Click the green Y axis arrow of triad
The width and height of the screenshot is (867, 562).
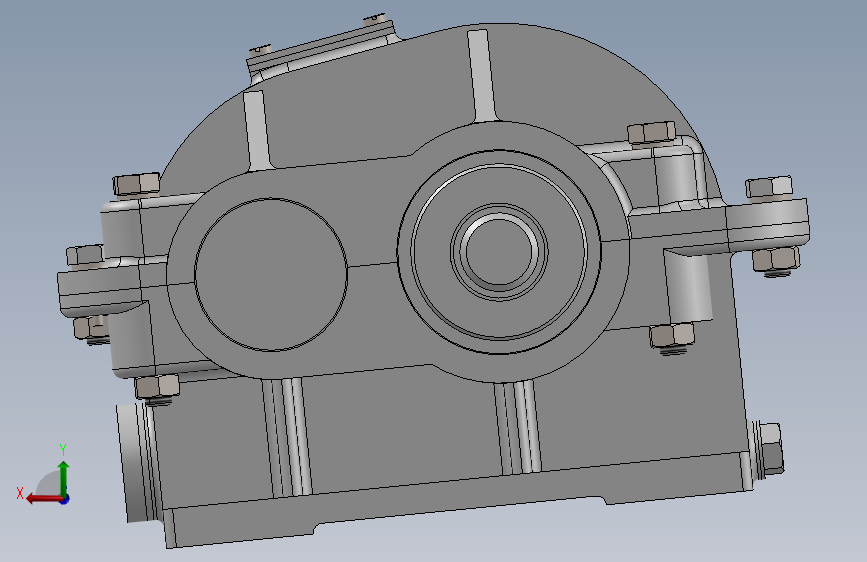point(64,478)
